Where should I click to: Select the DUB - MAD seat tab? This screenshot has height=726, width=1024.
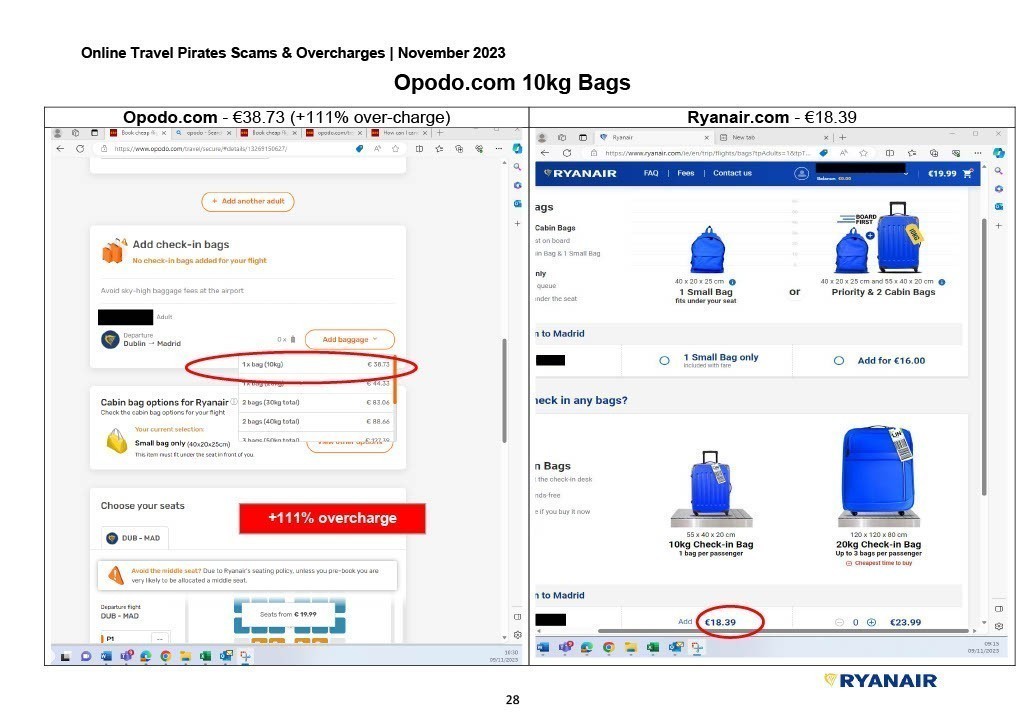pos(134,539)
